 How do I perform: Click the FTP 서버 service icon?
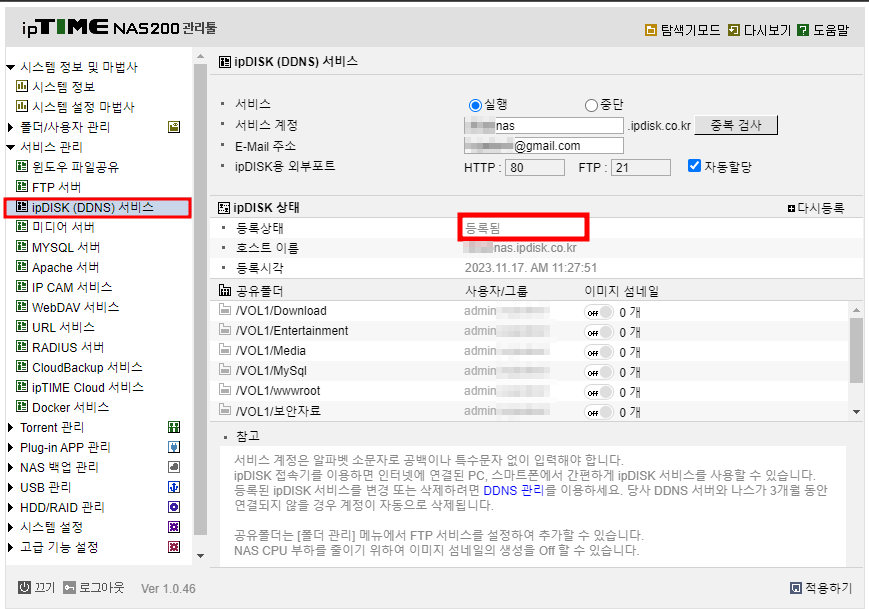tap(22, 186)
